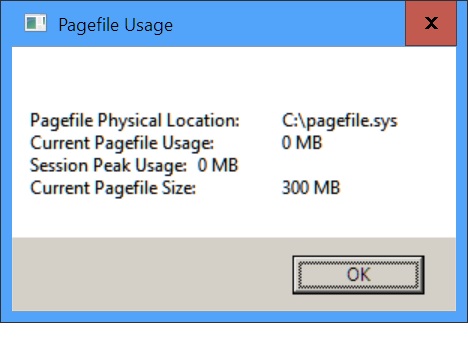Image resolution: width=468 pixels, height=360 pixels.
Task: Click the 0 MB current usage value
Action: pos(302,143)
